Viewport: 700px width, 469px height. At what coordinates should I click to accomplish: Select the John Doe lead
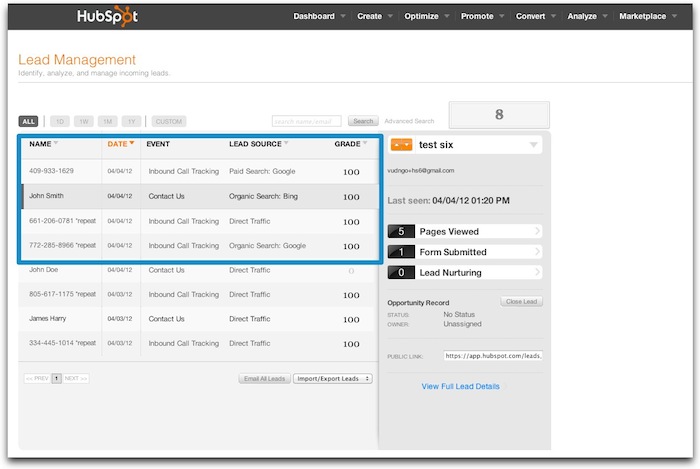tap(196, 270)
